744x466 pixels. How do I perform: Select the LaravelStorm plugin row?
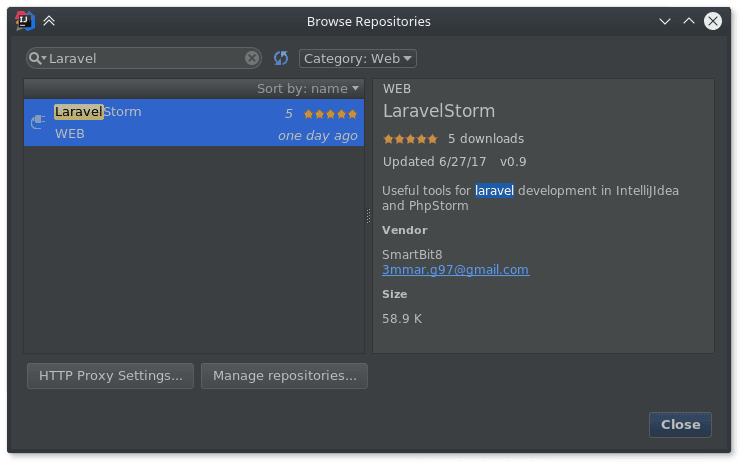193,123
